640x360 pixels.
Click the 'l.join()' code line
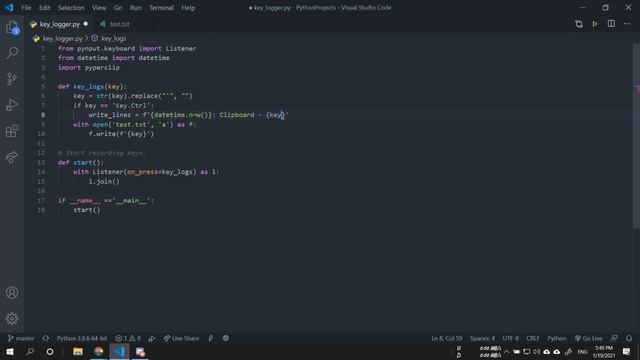[x=104, y=181]
